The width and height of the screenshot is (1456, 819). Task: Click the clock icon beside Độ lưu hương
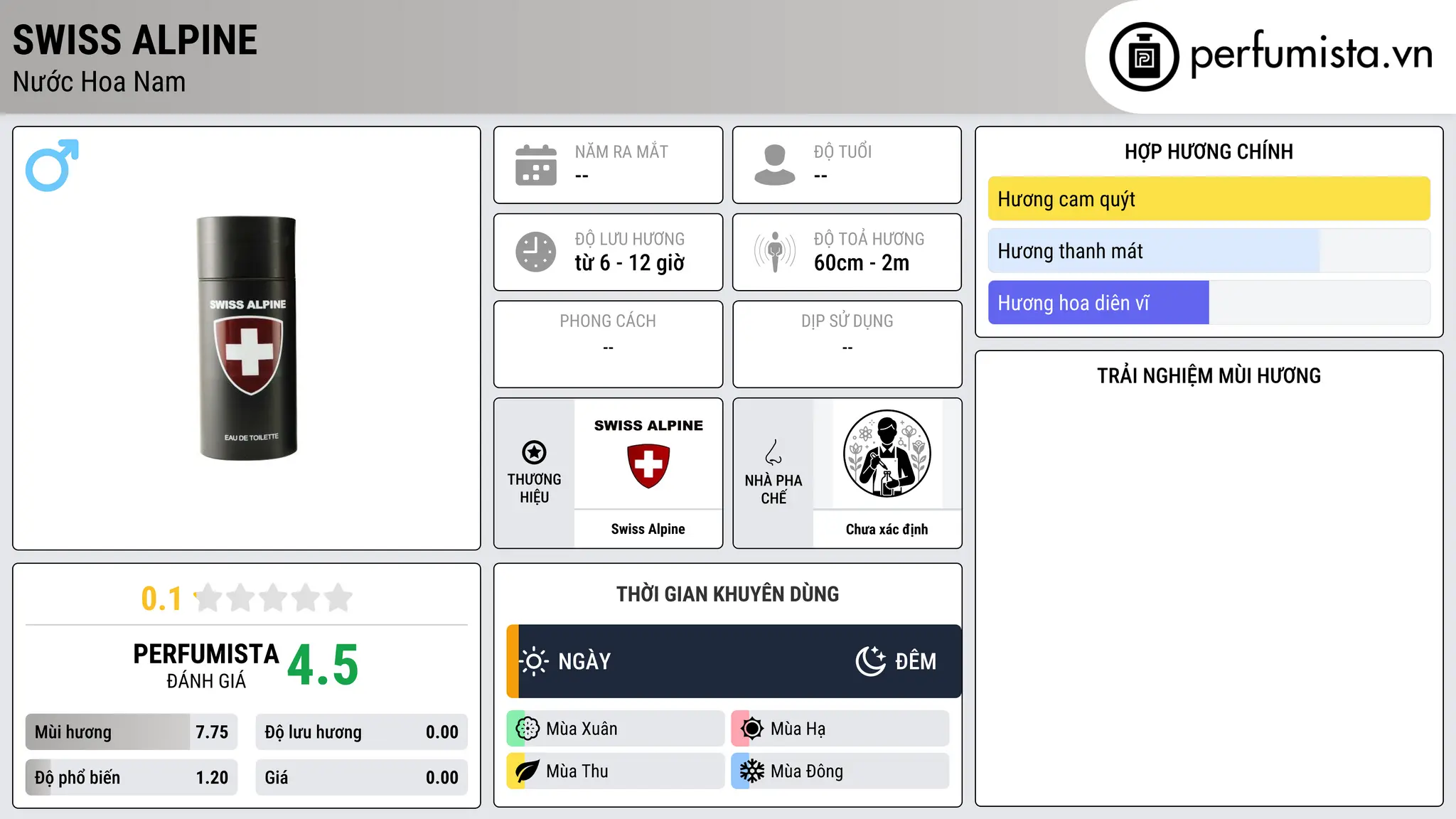(x=536, y=252)
